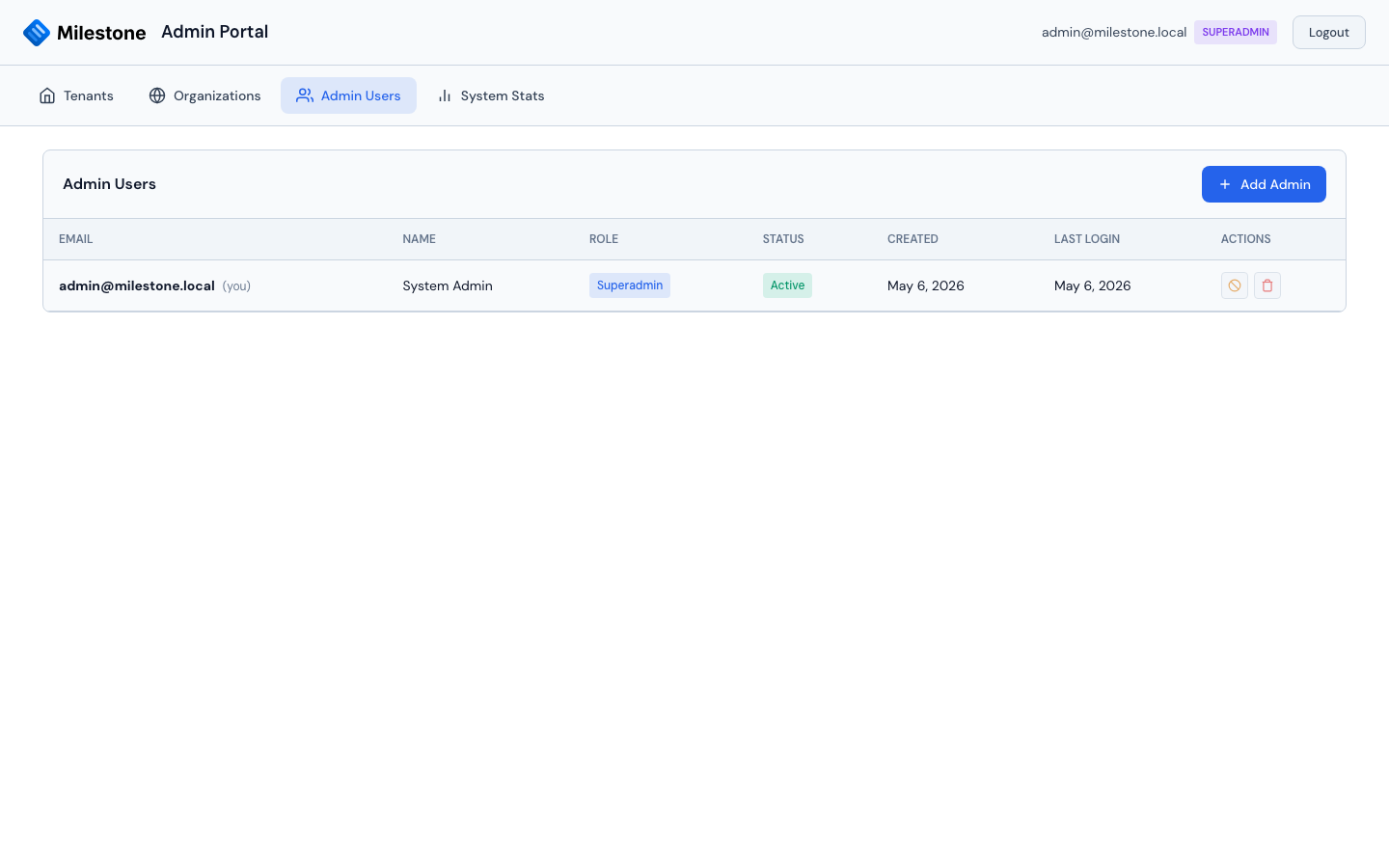The width and height of the screenshot is (1389, 868).
Task: Click the Superadmin role badge
Action: tap(630, 285)
